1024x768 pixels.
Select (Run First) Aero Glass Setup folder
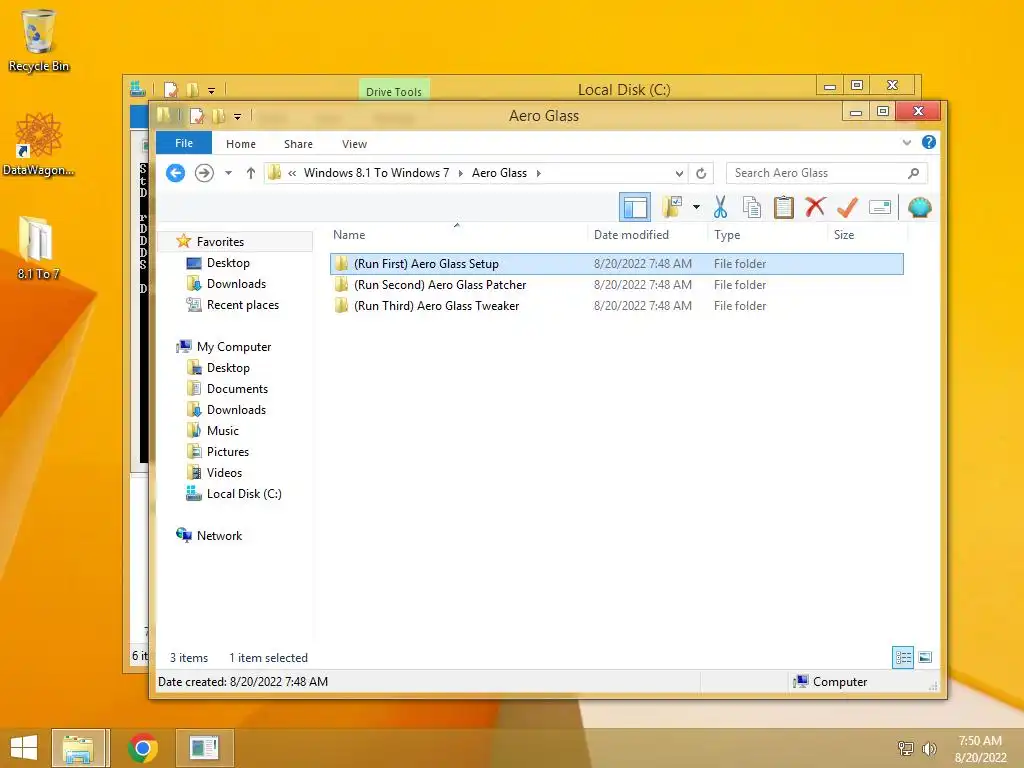tap(616, 264)
